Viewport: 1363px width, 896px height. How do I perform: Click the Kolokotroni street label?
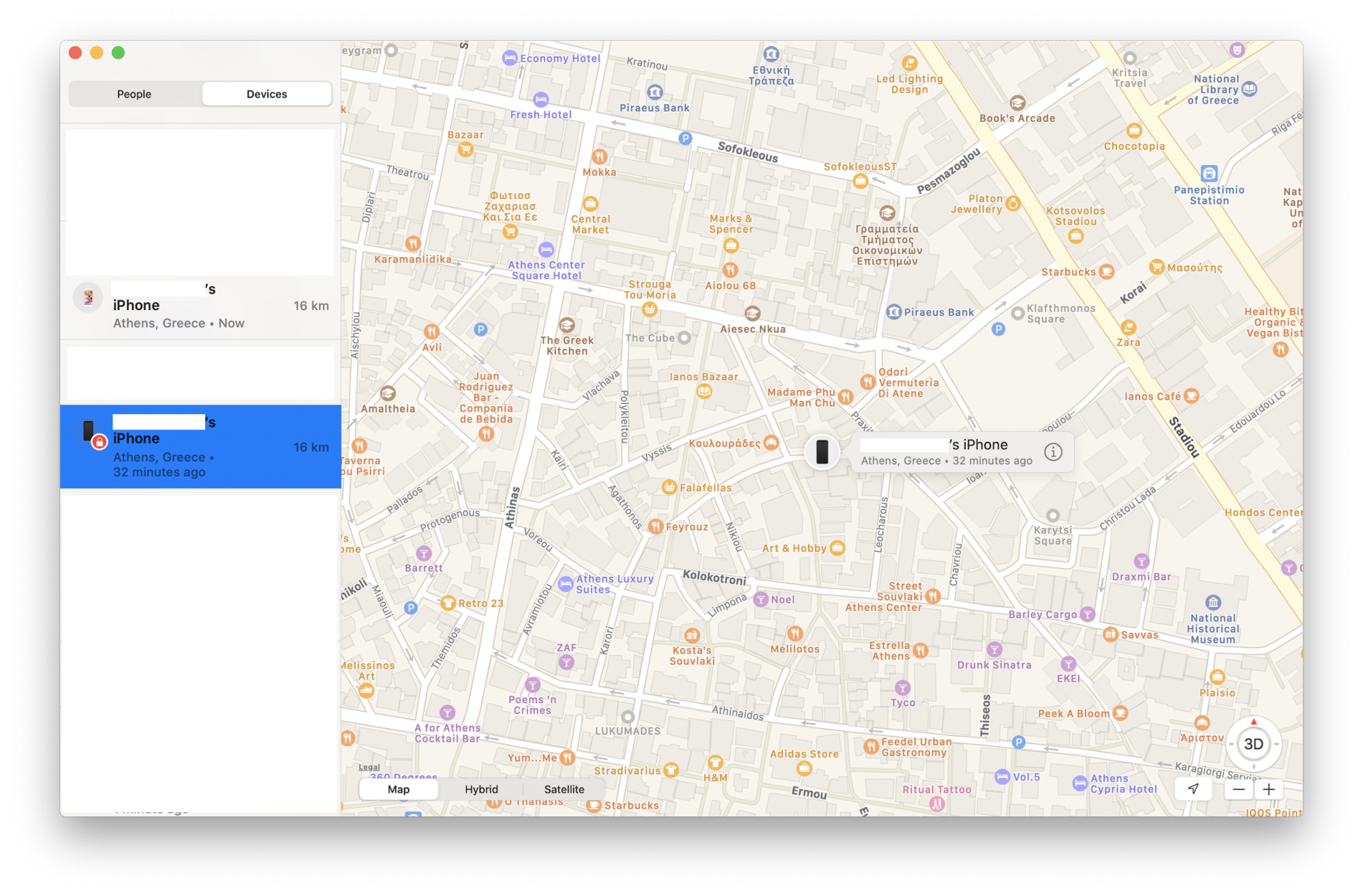click(x=715, y=578)
